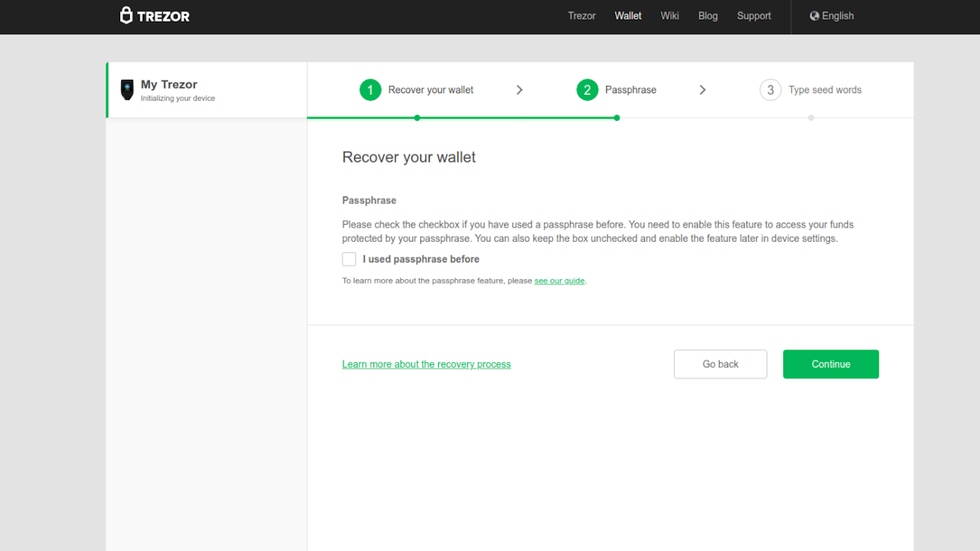Click step 3 circle icon
This screenshot has width=980, height=551.
770,90
